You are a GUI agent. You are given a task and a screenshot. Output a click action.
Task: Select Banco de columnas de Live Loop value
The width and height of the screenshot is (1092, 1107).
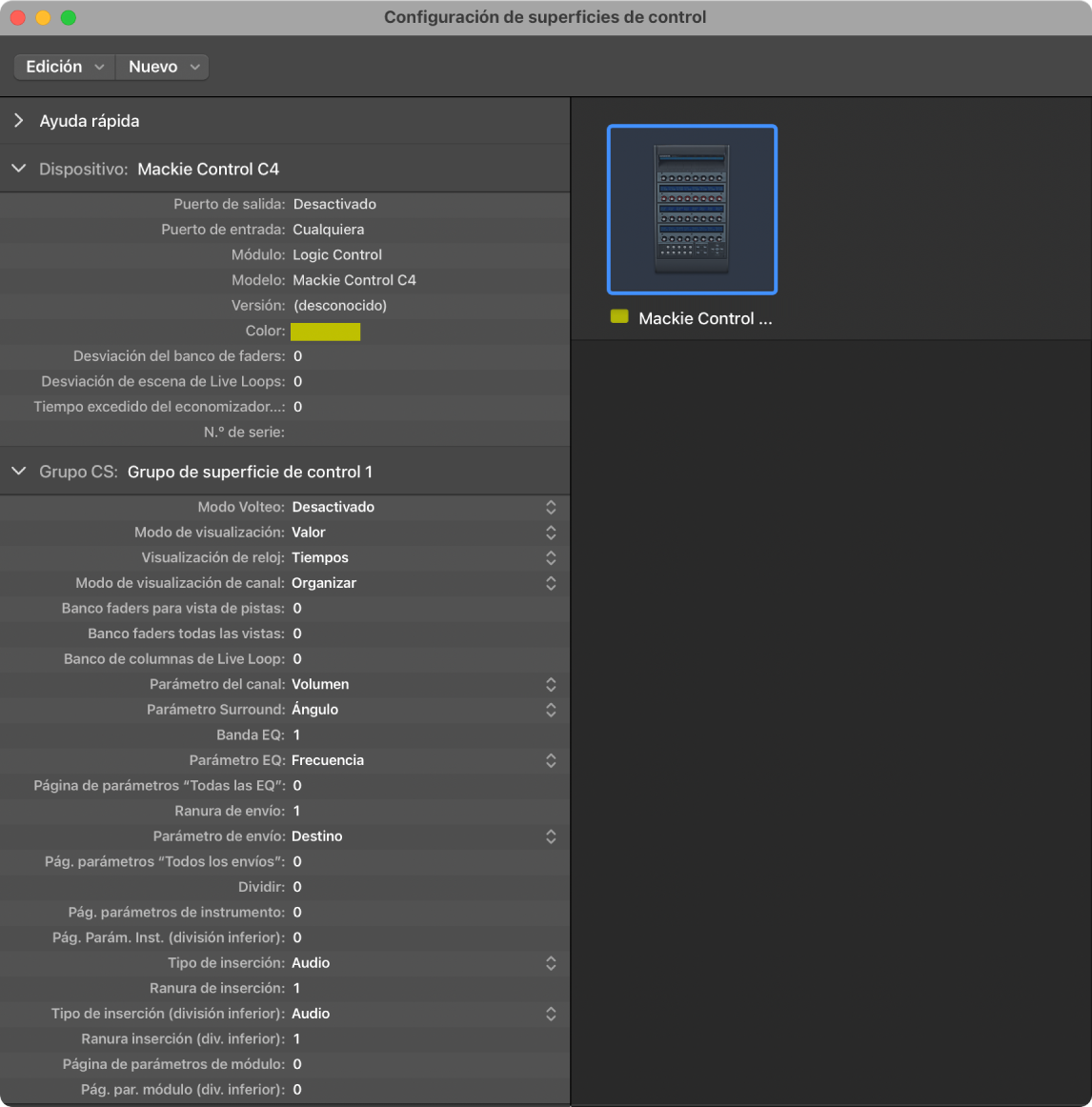(x=297, y=658)
